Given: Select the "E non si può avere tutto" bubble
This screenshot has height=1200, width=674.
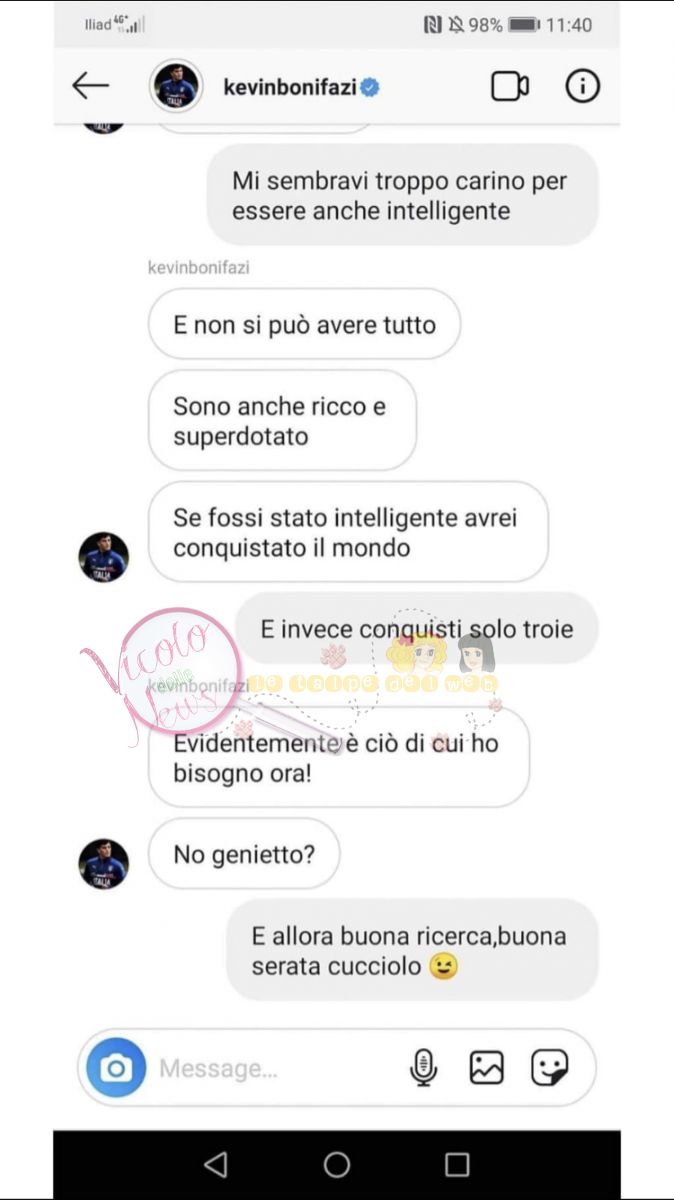Looking at the screenshot, I should click(304, 324).
